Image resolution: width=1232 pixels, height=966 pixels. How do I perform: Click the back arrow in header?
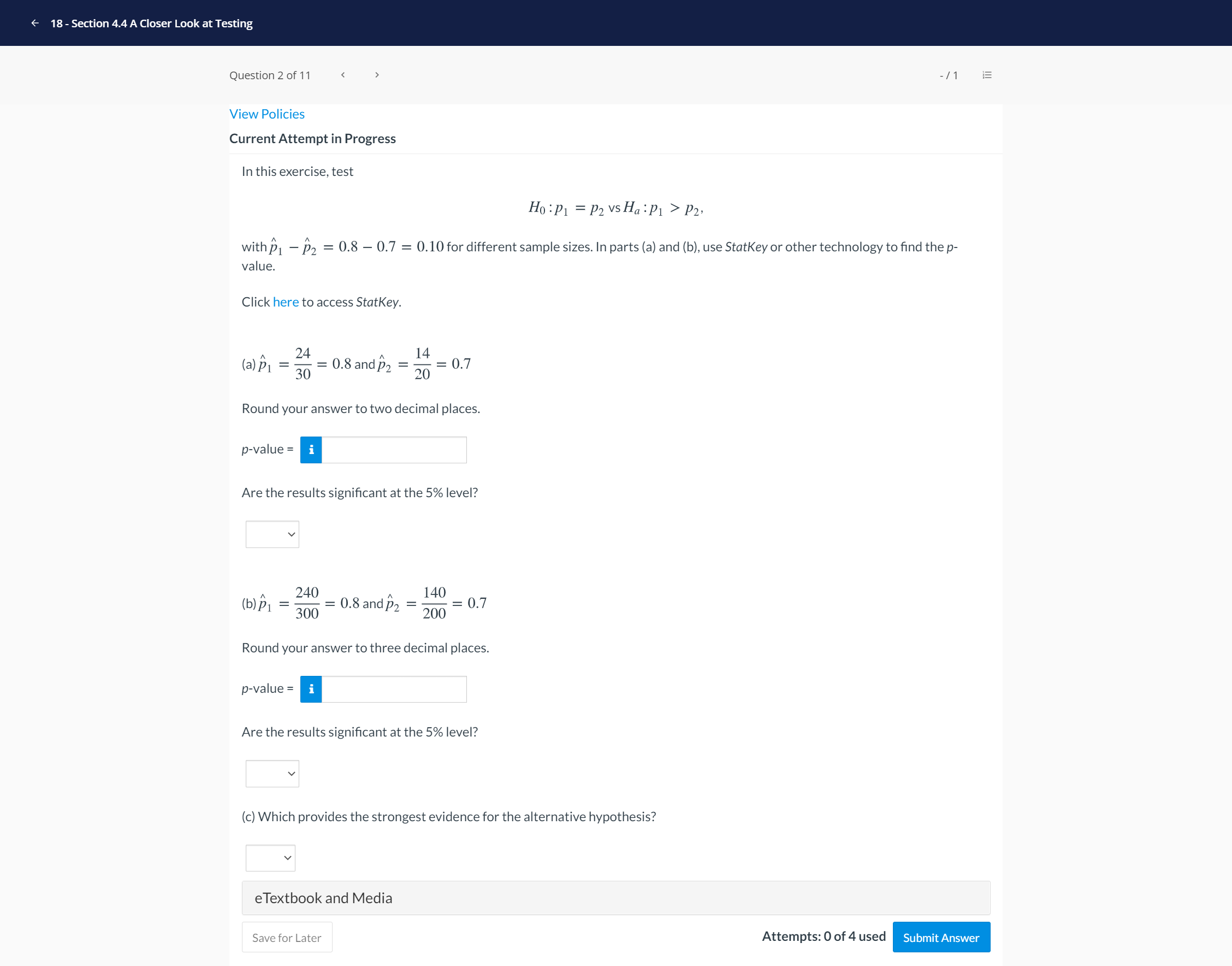coord(35,23)
